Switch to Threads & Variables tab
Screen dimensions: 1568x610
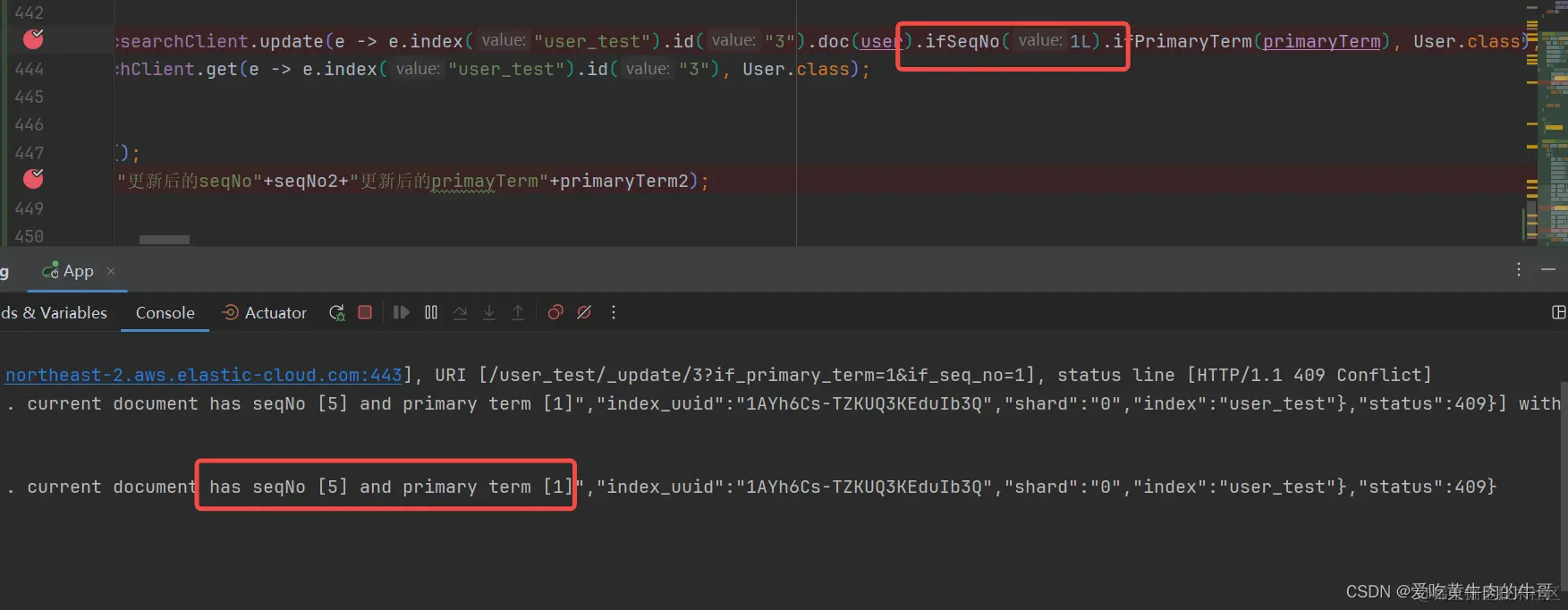(54, 312)
